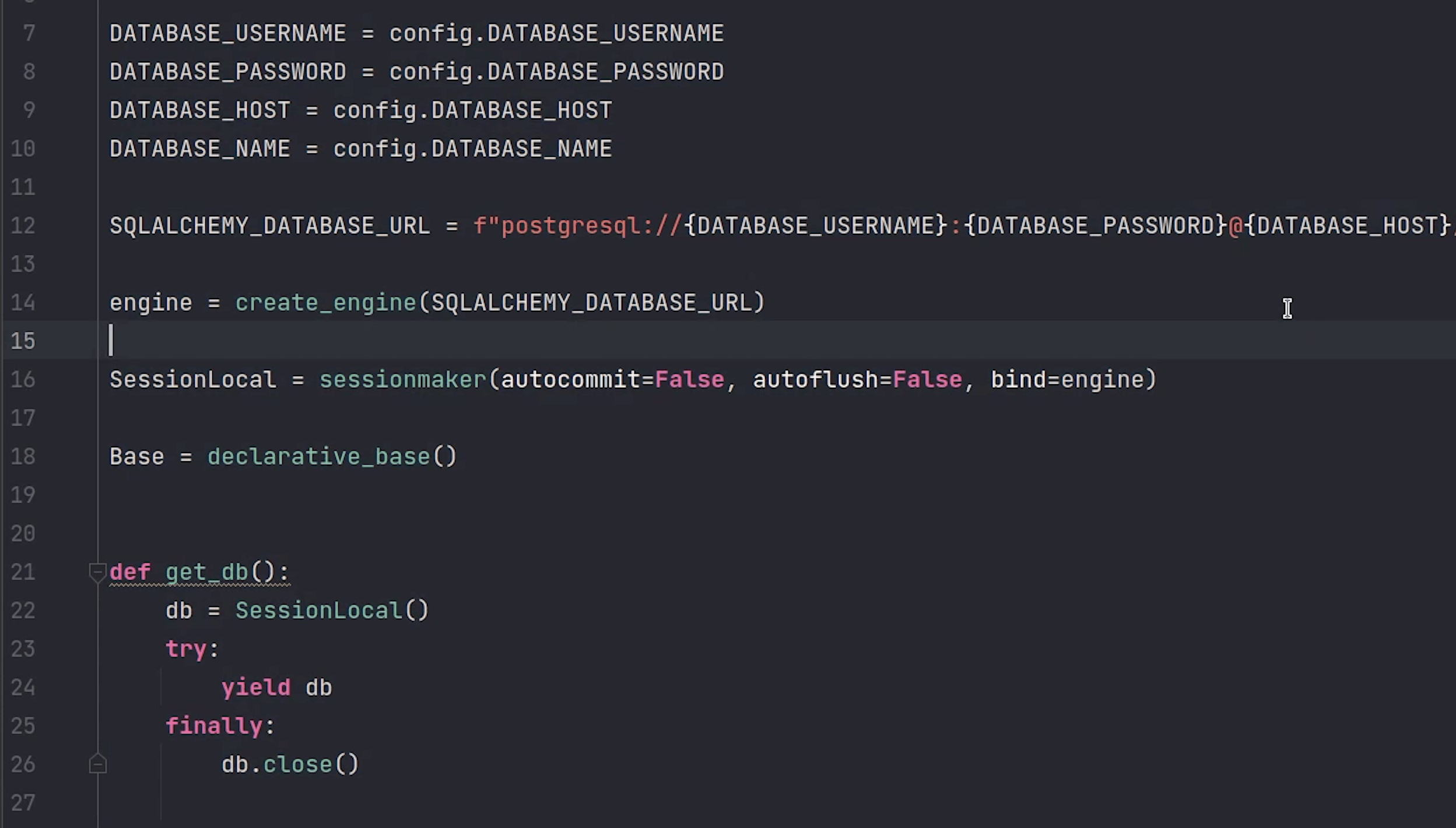Click config.DATABASE_PASSWORD on line 8
The image size is (1456, 828).
point(556,72)
